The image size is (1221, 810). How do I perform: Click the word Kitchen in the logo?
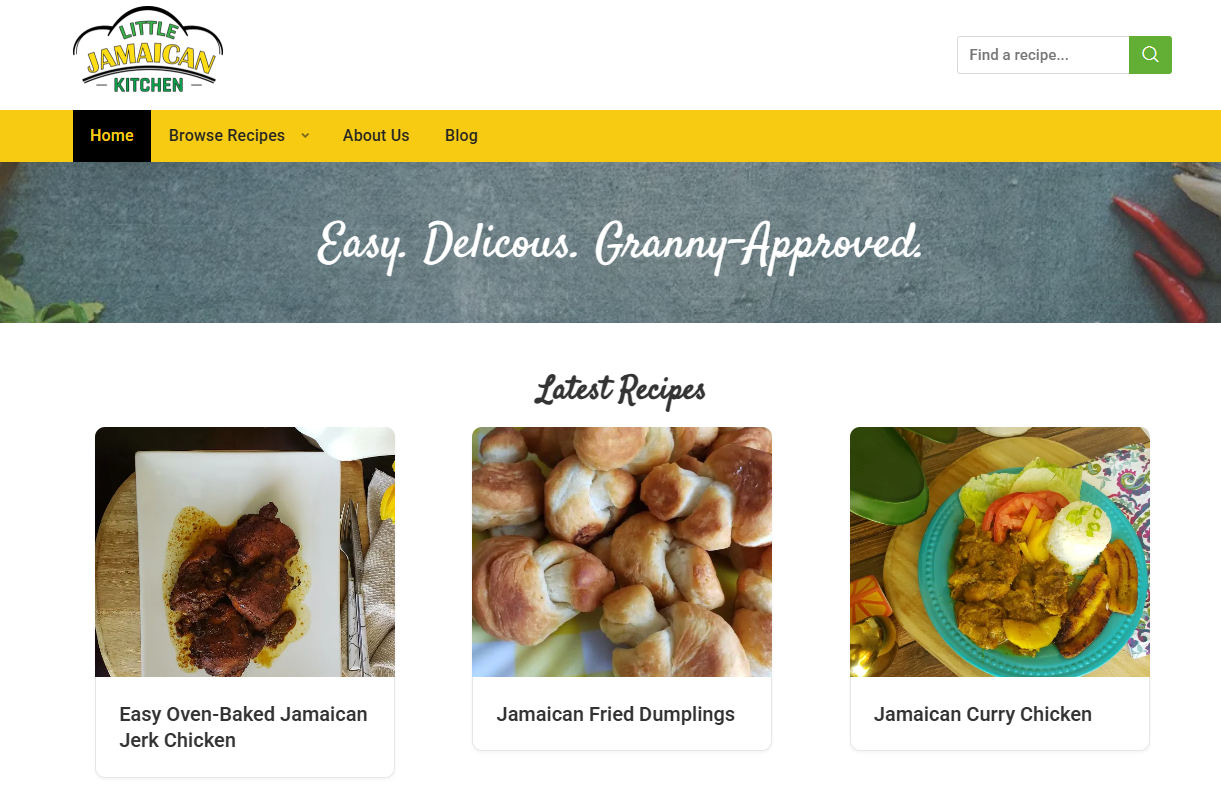click(149, 85)
